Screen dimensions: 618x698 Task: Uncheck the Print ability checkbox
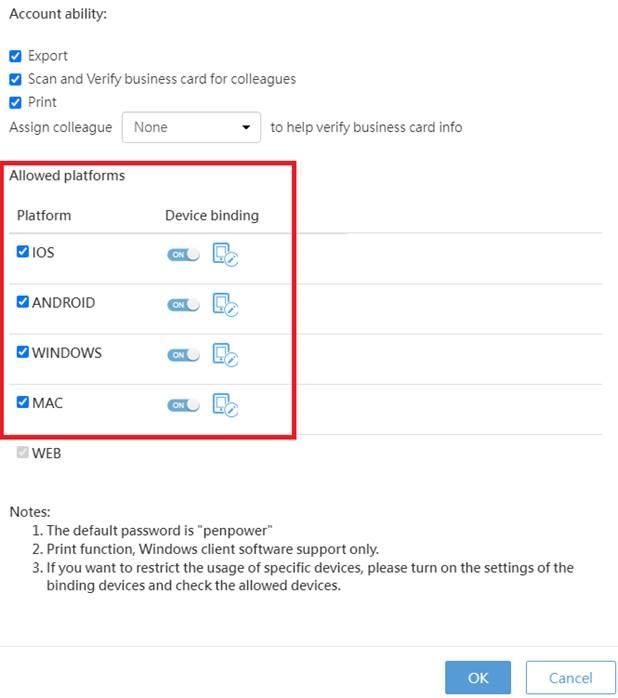point(15,102)
